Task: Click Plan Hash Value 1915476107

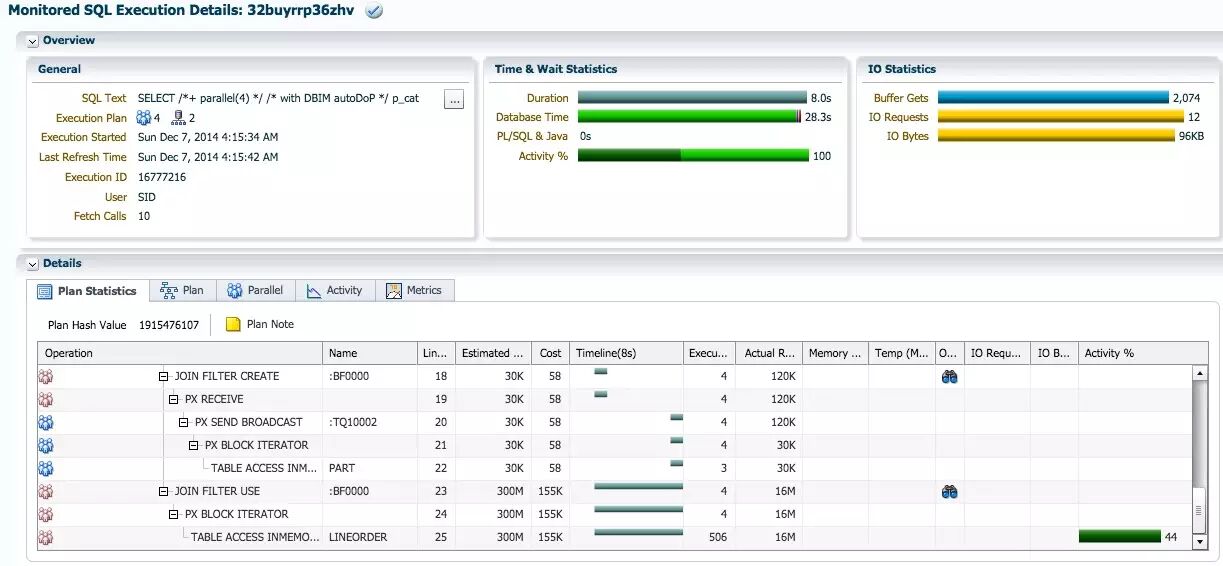Action: click(x=169, y=325)
